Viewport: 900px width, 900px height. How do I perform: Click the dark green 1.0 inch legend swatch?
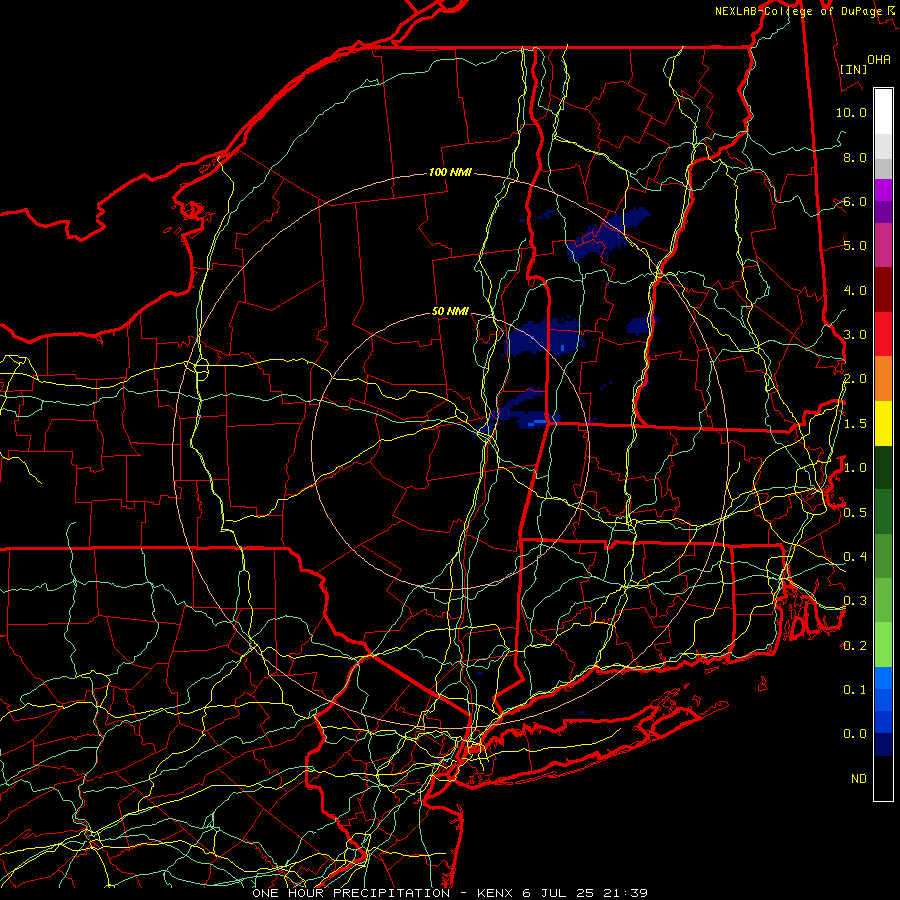[883, 468]
